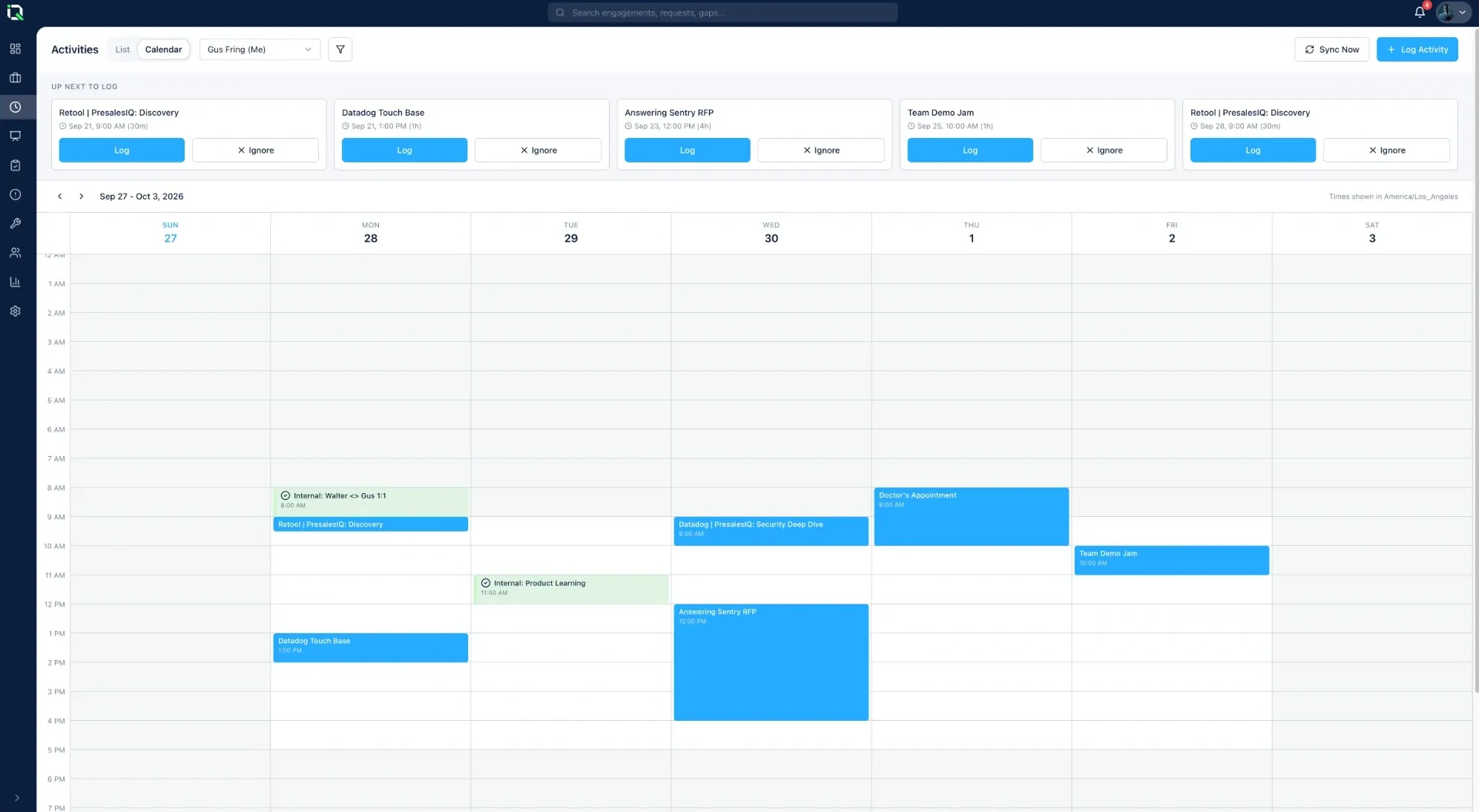Open Team Demo Jam calendar event

coord(1172,560)
